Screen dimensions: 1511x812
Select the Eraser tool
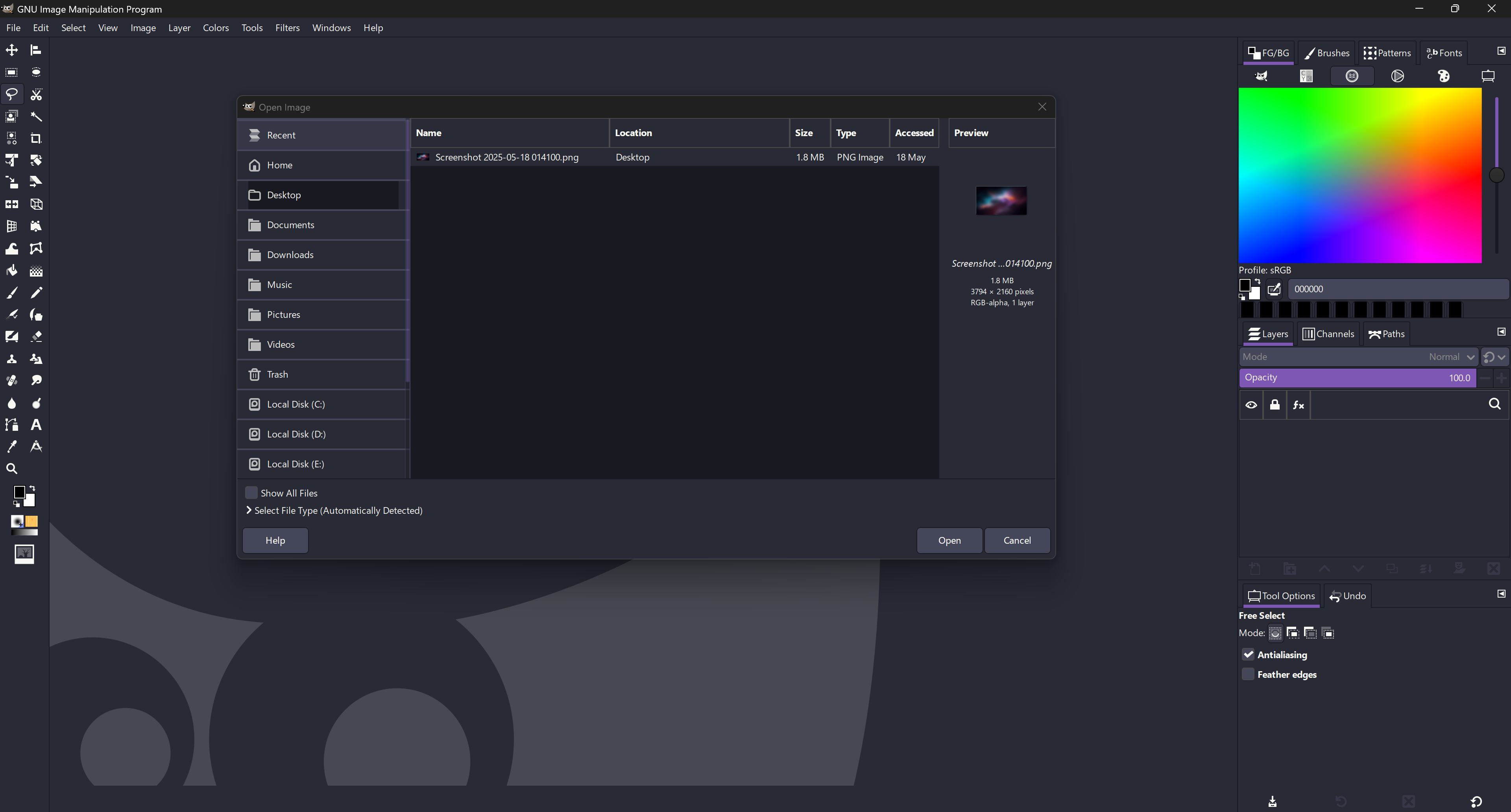pyautogui.click(x=36, y=336)
